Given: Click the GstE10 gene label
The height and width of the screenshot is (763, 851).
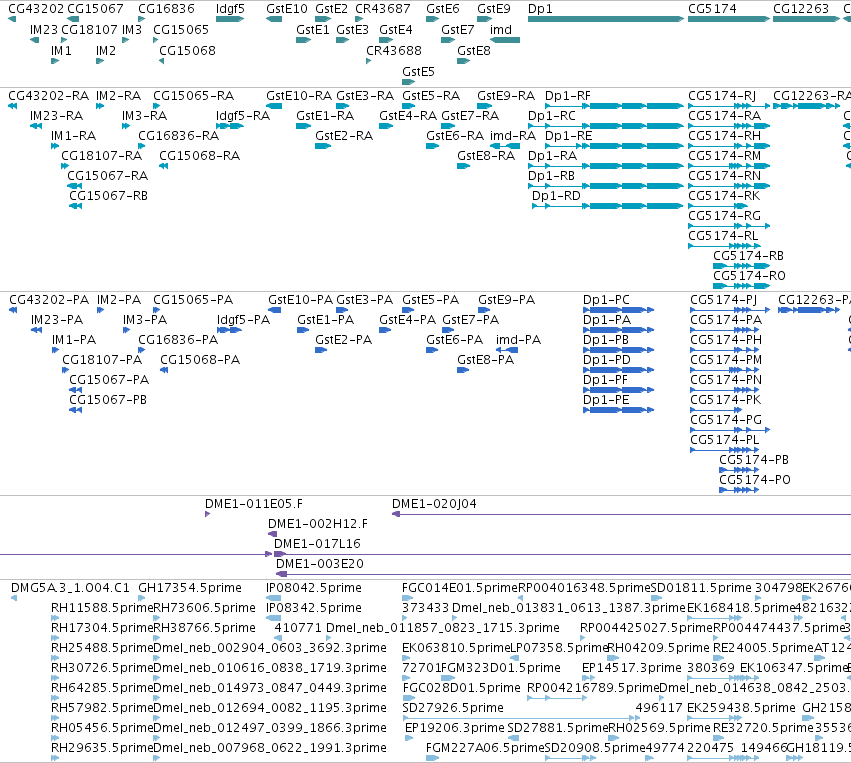Looking at the screenshot, I should pyautogui.click(x=287, y=9).
